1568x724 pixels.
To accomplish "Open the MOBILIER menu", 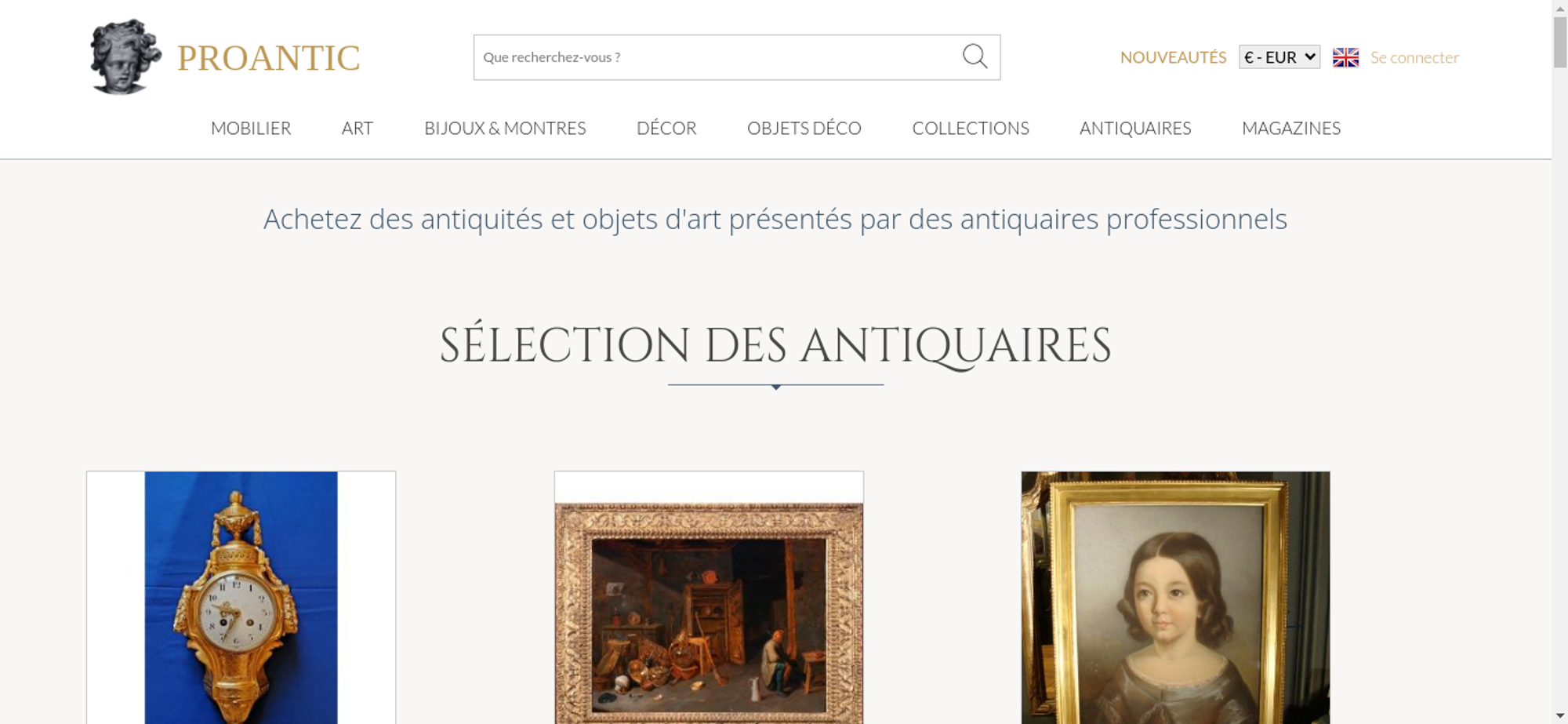I will 251,128.
